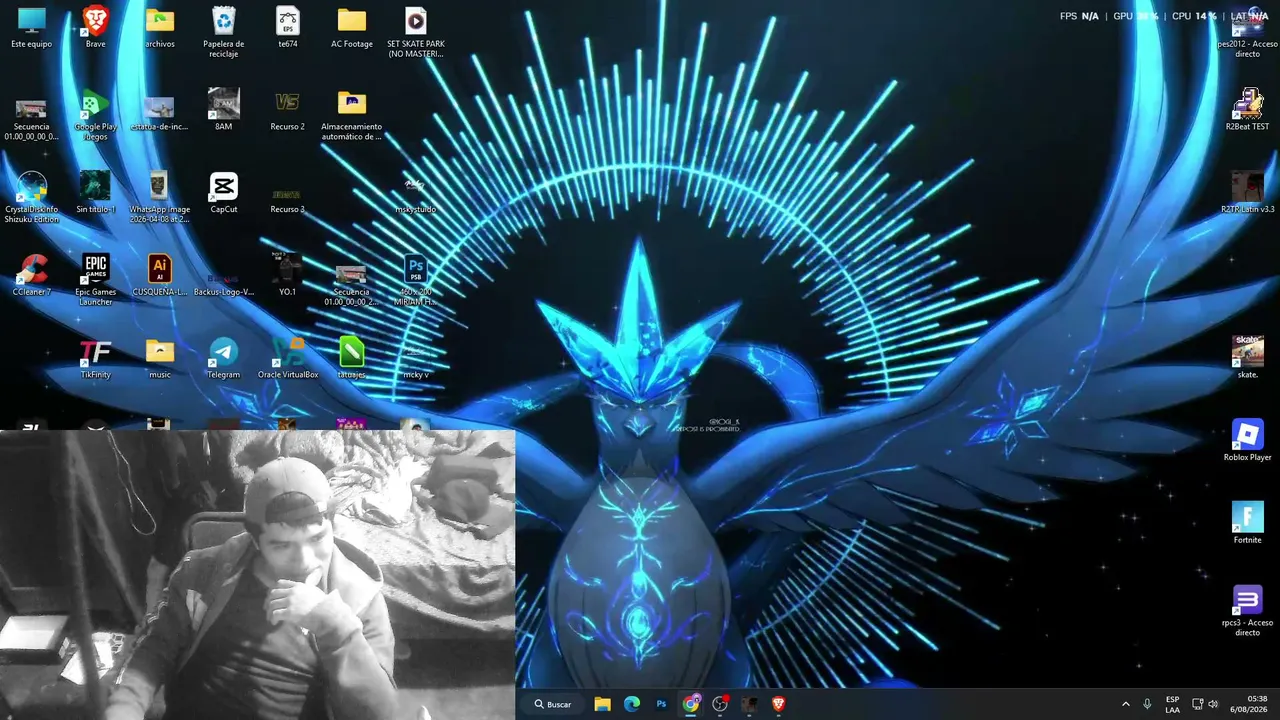
Task: Open the rpcs3 Acceso directo shortcut
Action: pyautogui.click(x=1247, y=611)
